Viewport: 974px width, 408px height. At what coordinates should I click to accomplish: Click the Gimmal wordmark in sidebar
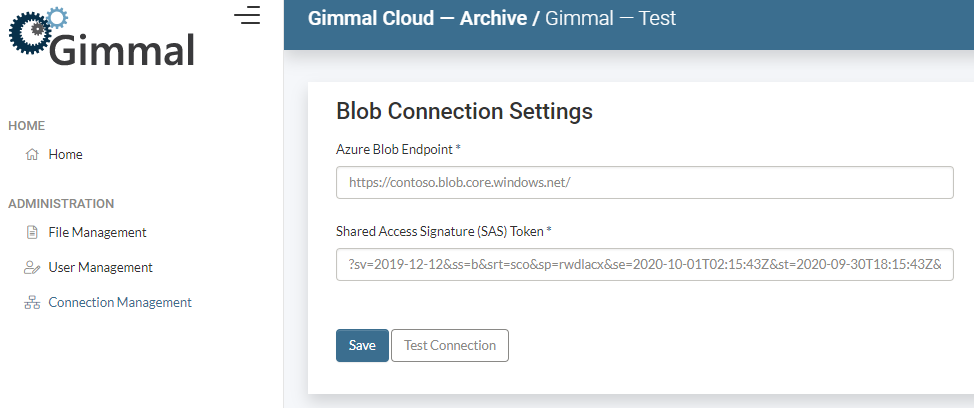tap(122, 50)
